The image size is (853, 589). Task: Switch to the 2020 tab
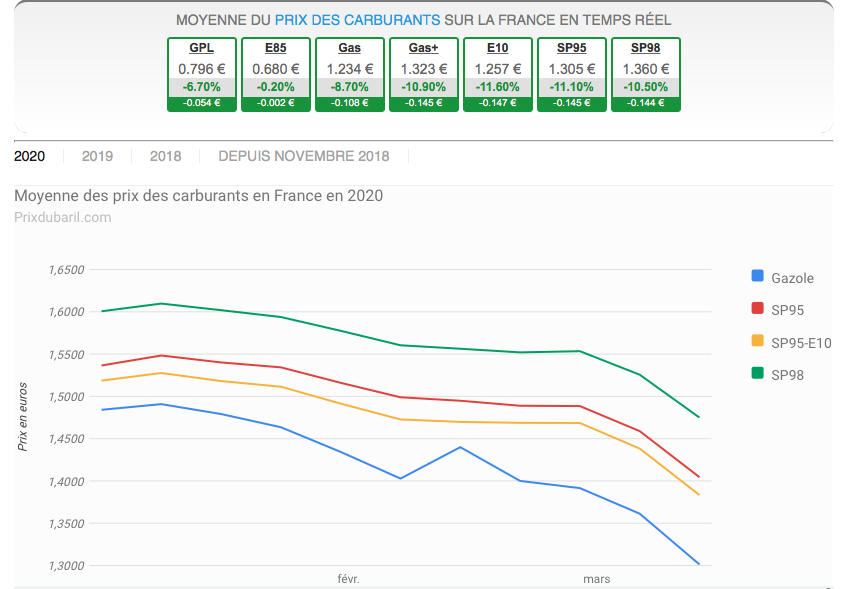30,156
